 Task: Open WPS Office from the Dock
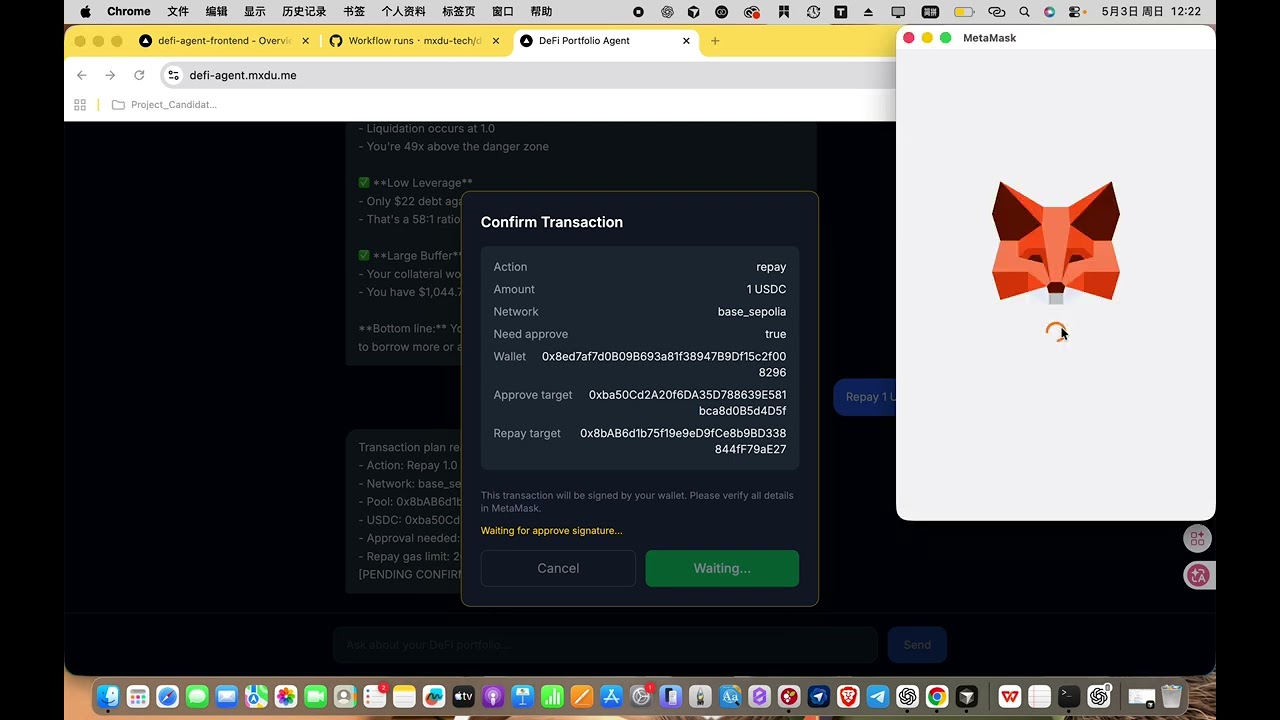coord(1010,697)
